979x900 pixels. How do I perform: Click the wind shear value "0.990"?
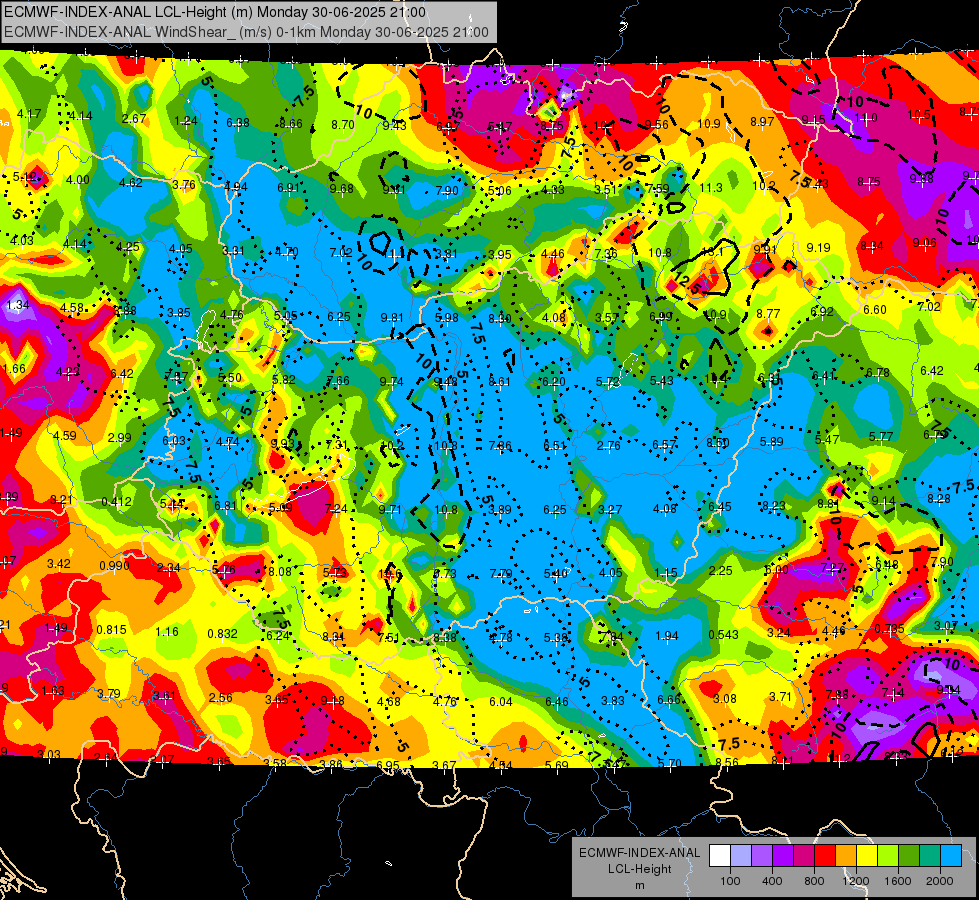click(114, 566)
